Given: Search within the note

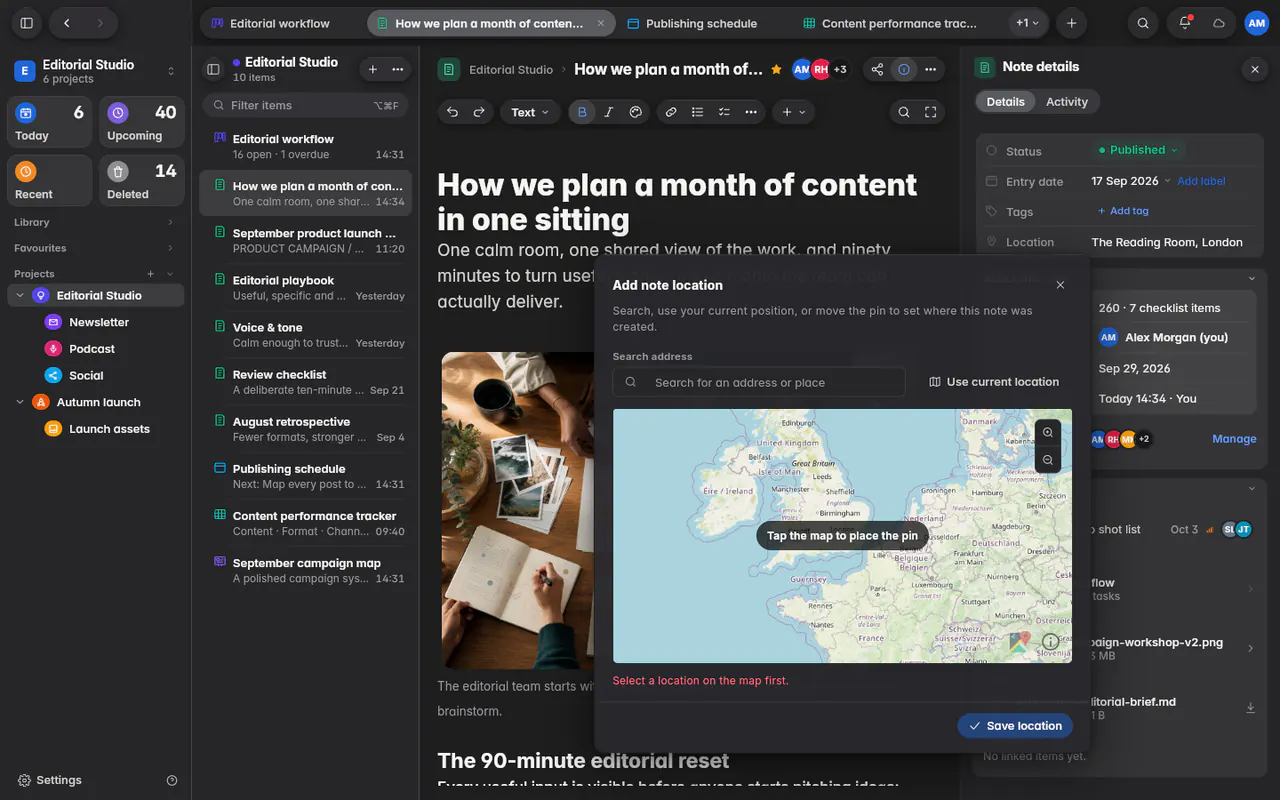Looking at the screenshot, I should tap(904, 112).
